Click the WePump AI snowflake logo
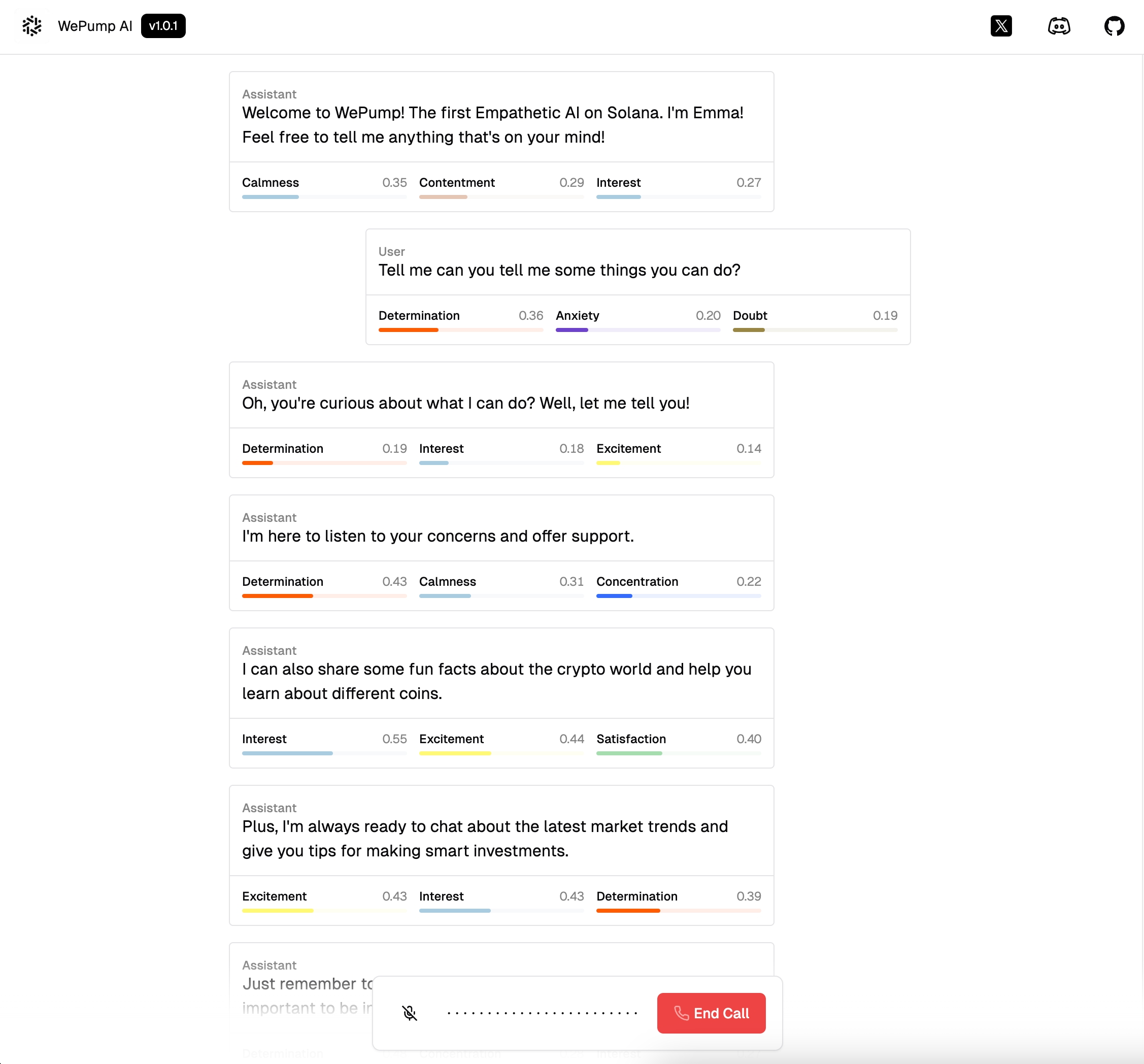 32,26
